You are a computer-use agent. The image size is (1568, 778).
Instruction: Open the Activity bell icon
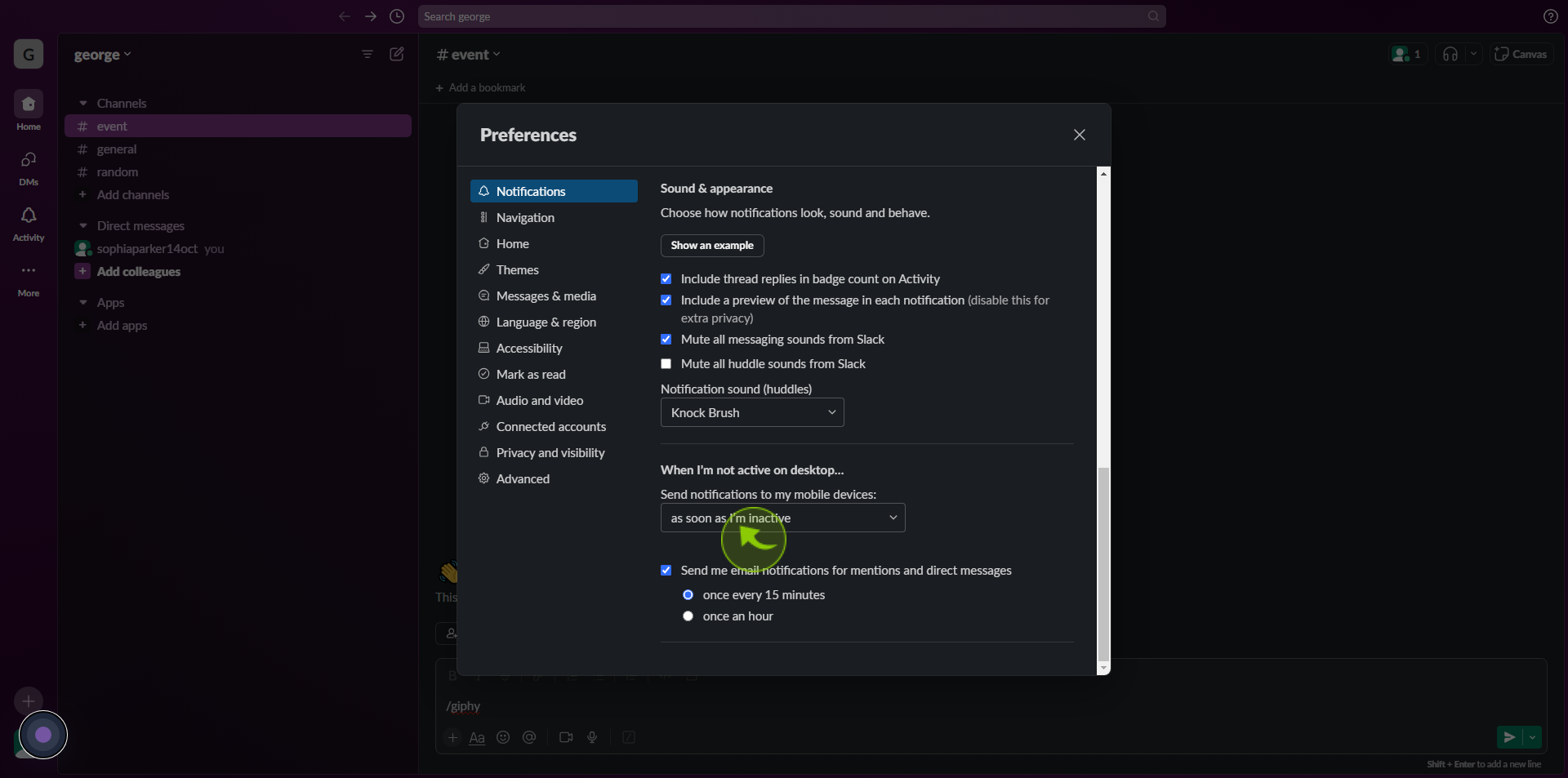click(29, 216)
